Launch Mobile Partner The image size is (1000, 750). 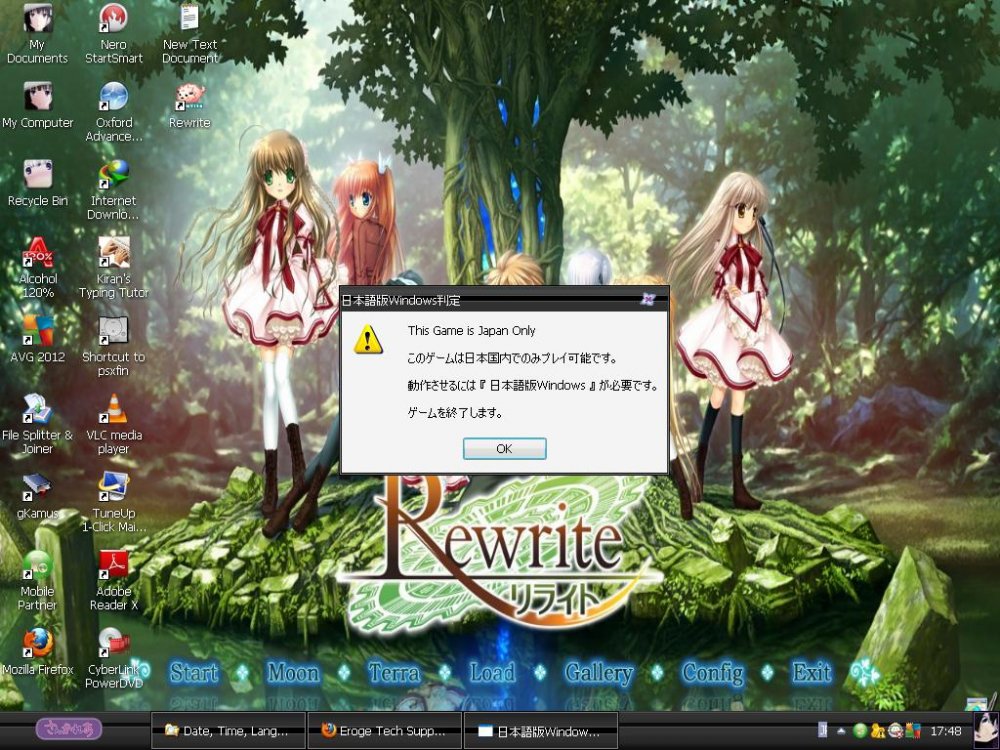(x=38, y=565)
